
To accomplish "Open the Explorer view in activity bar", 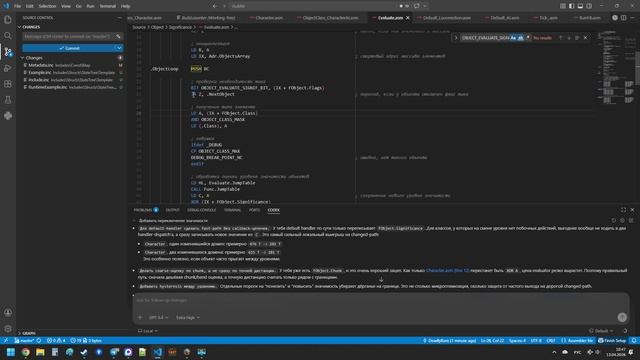I will 8,20.
